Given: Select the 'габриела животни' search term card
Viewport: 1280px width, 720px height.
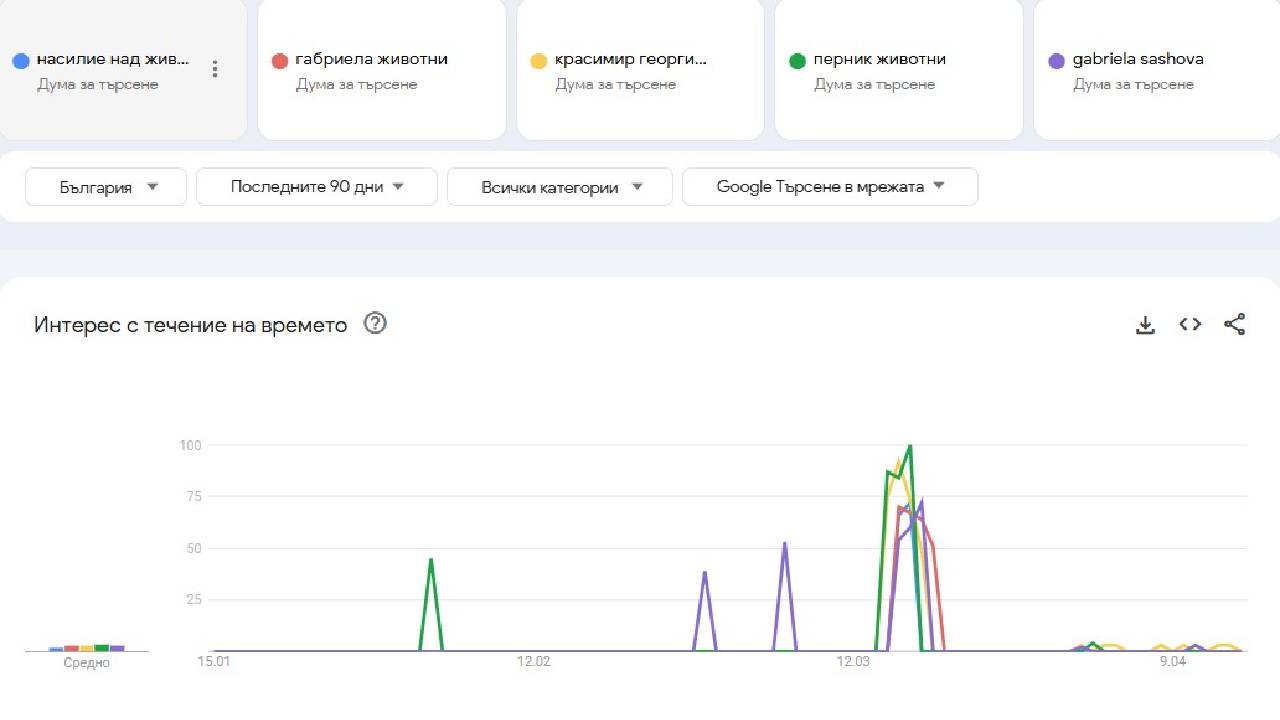Looking at the screenshot, I should tap(380, 70).
